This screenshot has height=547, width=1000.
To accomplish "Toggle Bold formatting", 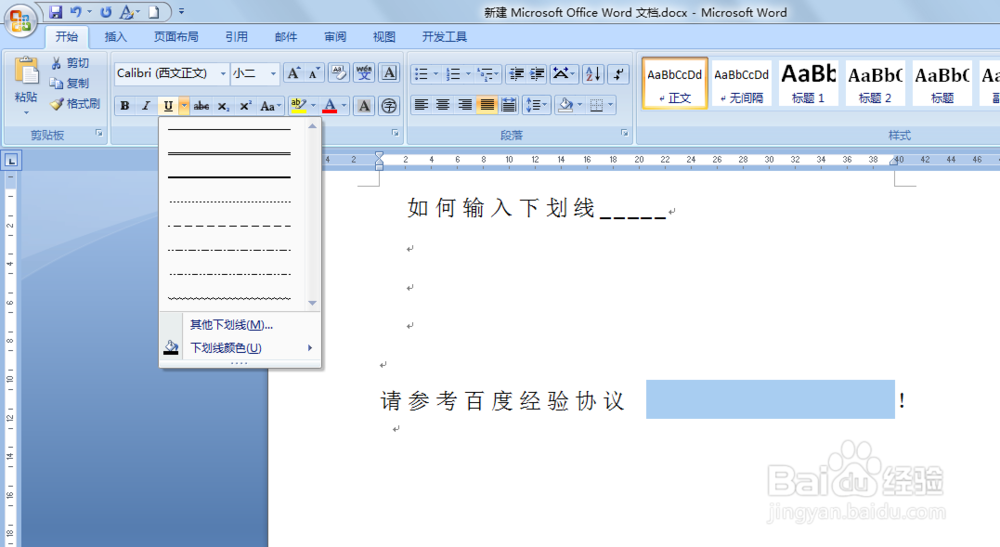I will 124,106.
